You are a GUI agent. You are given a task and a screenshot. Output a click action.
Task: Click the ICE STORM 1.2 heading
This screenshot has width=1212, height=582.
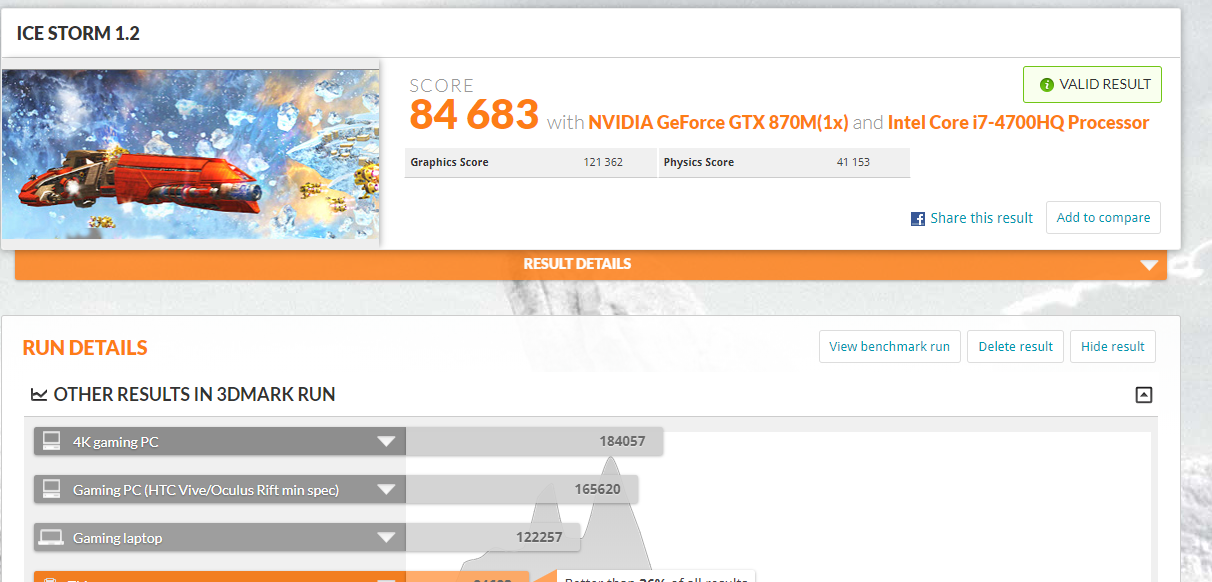pos(78,34)
